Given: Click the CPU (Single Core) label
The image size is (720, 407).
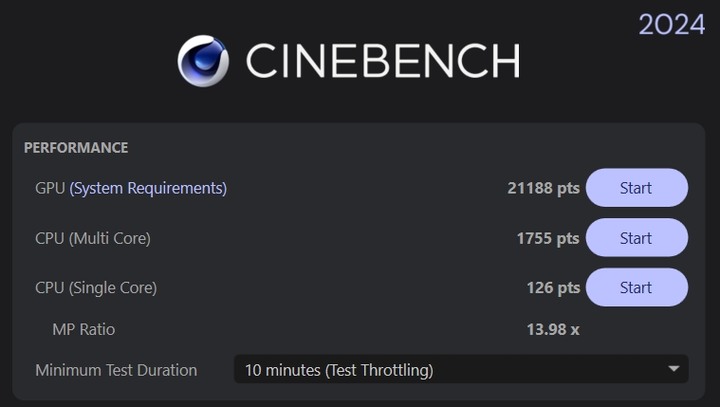Looking at the screenshot, I should tap(96, 288).
